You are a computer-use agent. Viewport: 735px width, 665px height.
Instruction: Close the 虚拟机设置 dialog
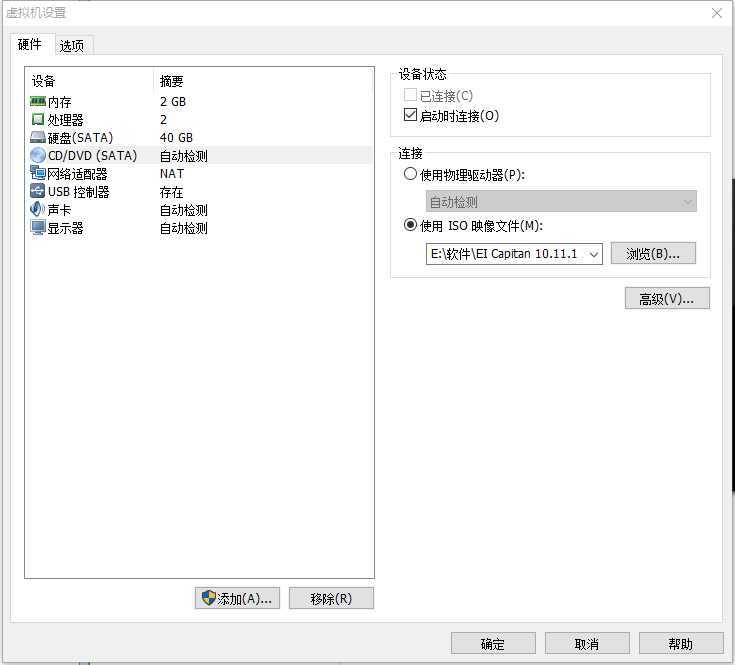pyautogui.click(x=717, y=13)
